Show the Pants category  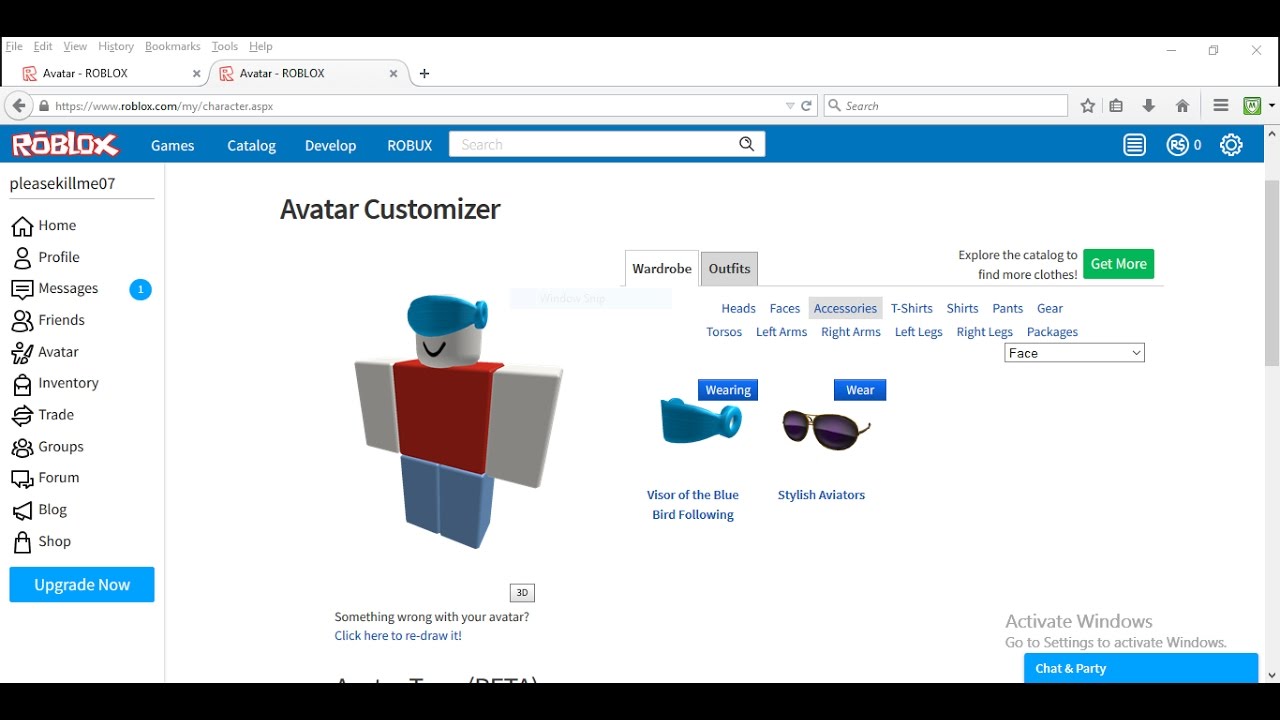point(1008,309)
